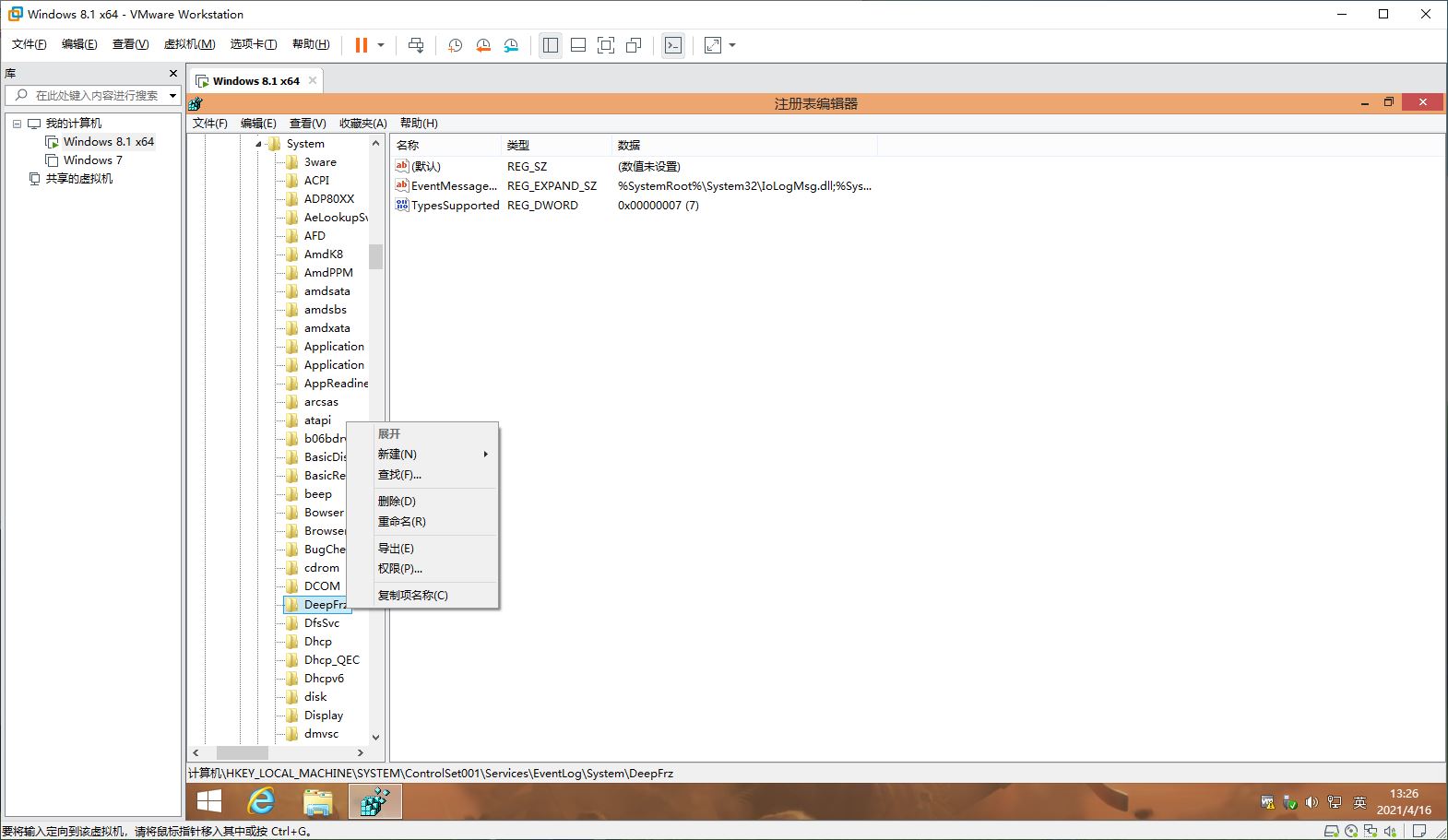Select 共享的虚拟机 in the library
Screen dimensions: 1448x840
[x=79, y=179]
